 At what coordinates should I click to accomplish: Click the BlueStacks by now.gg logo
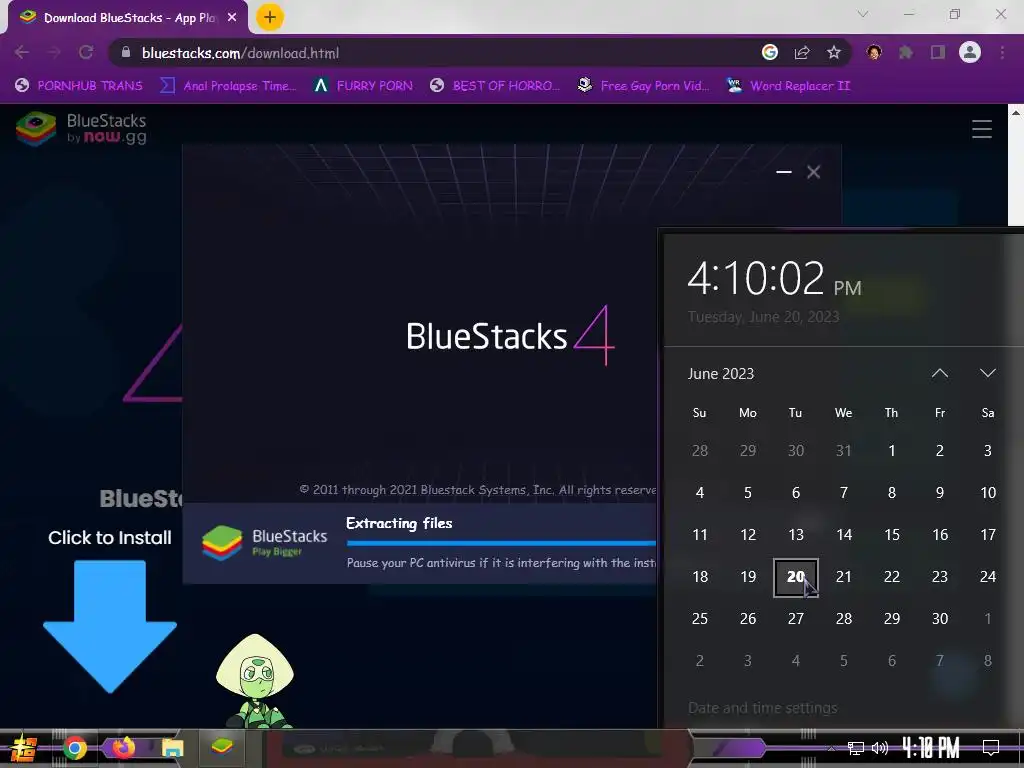[x=81, y=128]
